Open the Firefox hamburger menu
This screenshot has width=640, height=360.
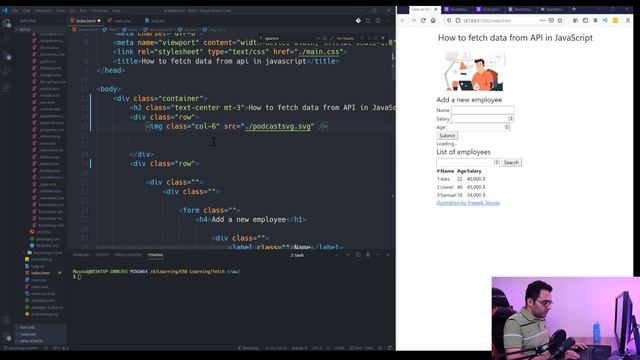[628, 20]
